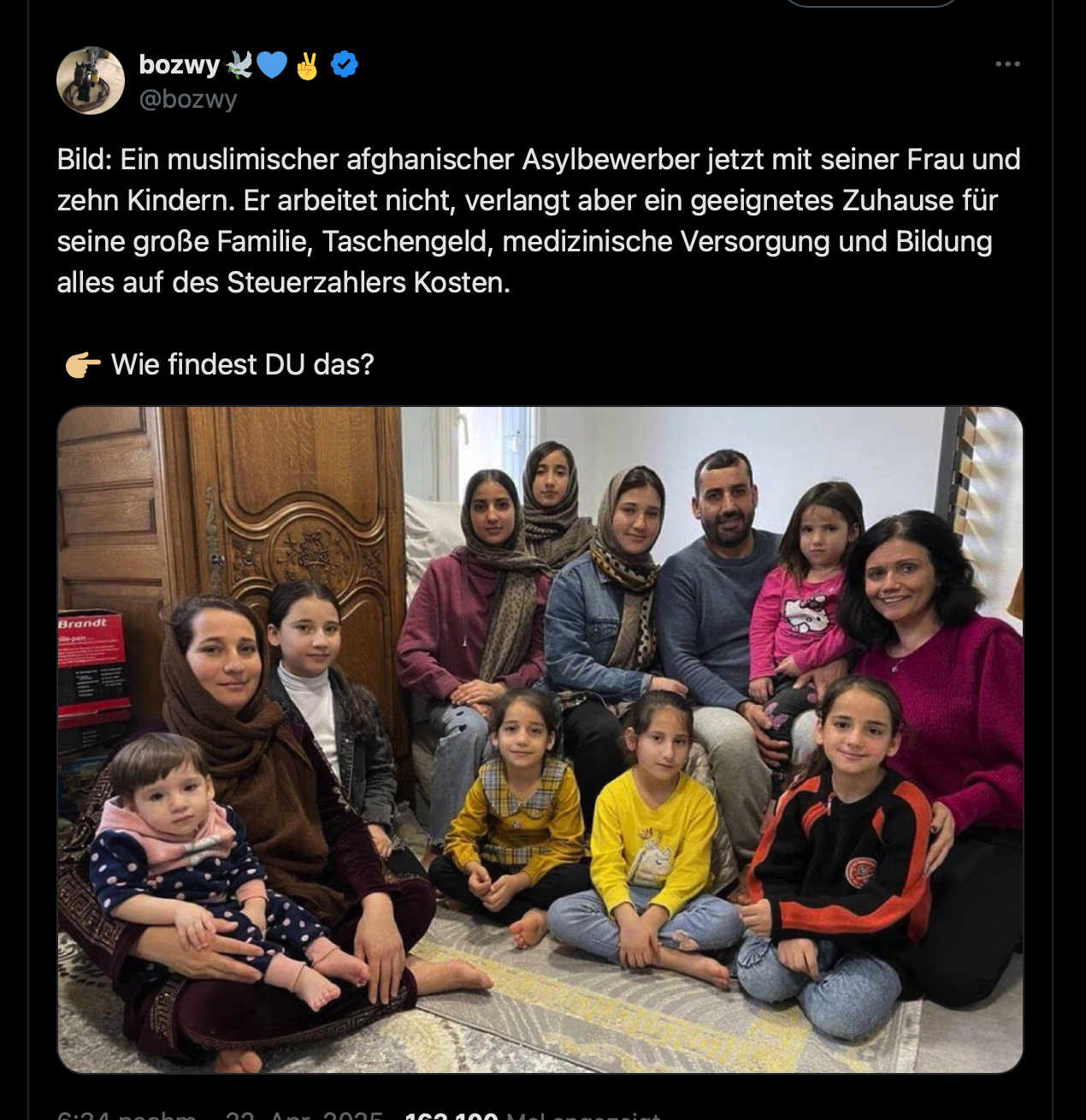This screenshot has width=1086, height=1120.
Task: Open the @bozwy handle link
Action: point(188,99)
